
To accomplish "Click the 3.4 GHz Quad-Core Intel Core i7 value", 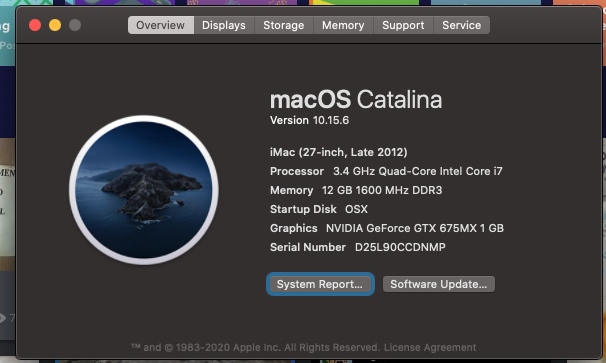I will click(x=418, y=171).
